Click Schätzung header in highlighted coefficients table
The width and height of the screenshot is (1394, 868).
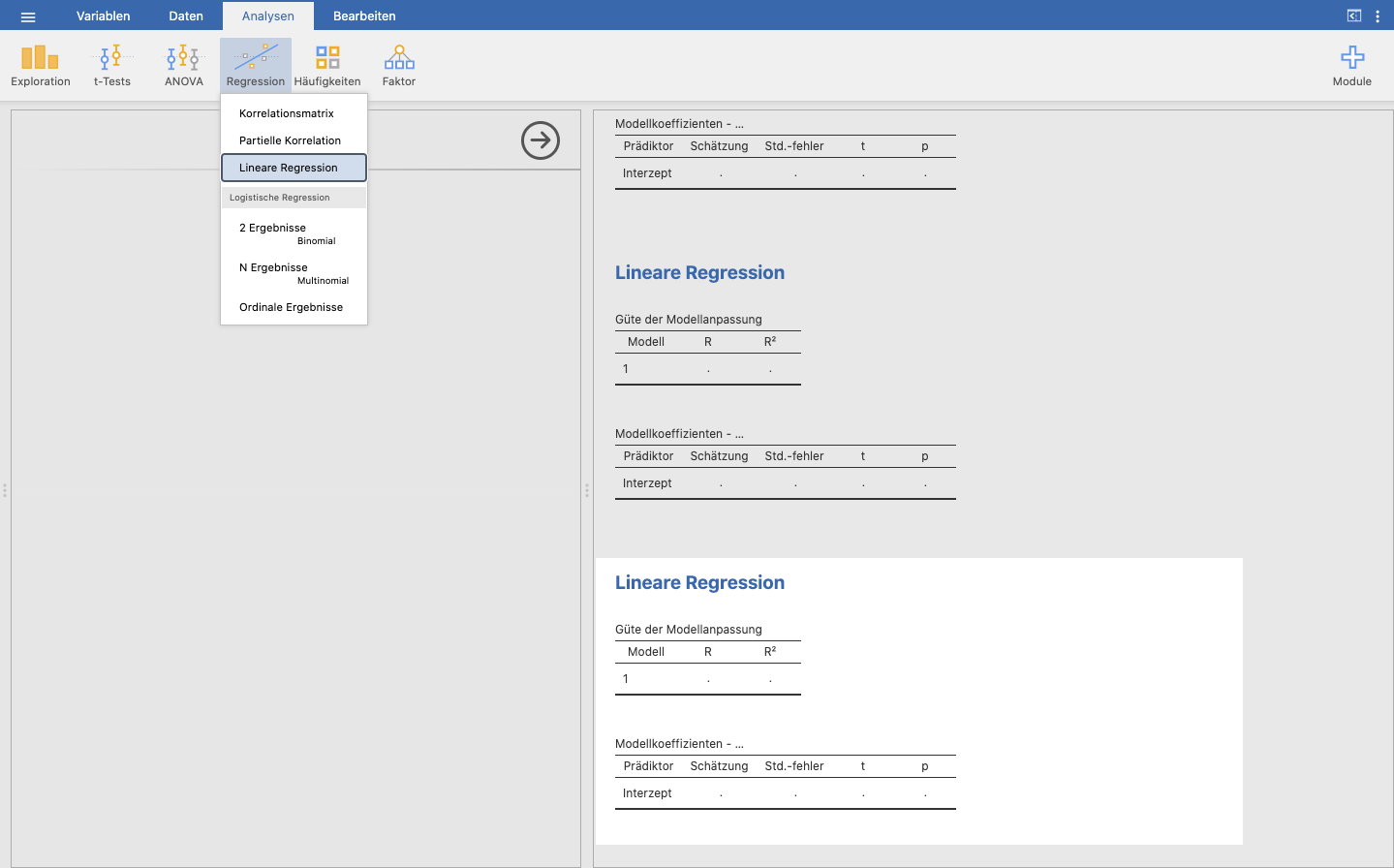click(719, 766)
